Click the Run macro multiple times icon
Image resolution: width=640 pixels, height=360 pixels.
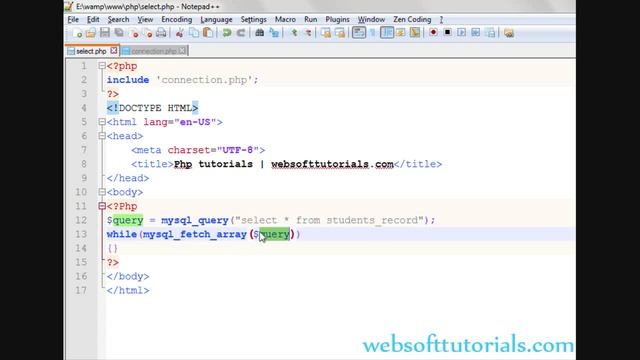[476, 33]
